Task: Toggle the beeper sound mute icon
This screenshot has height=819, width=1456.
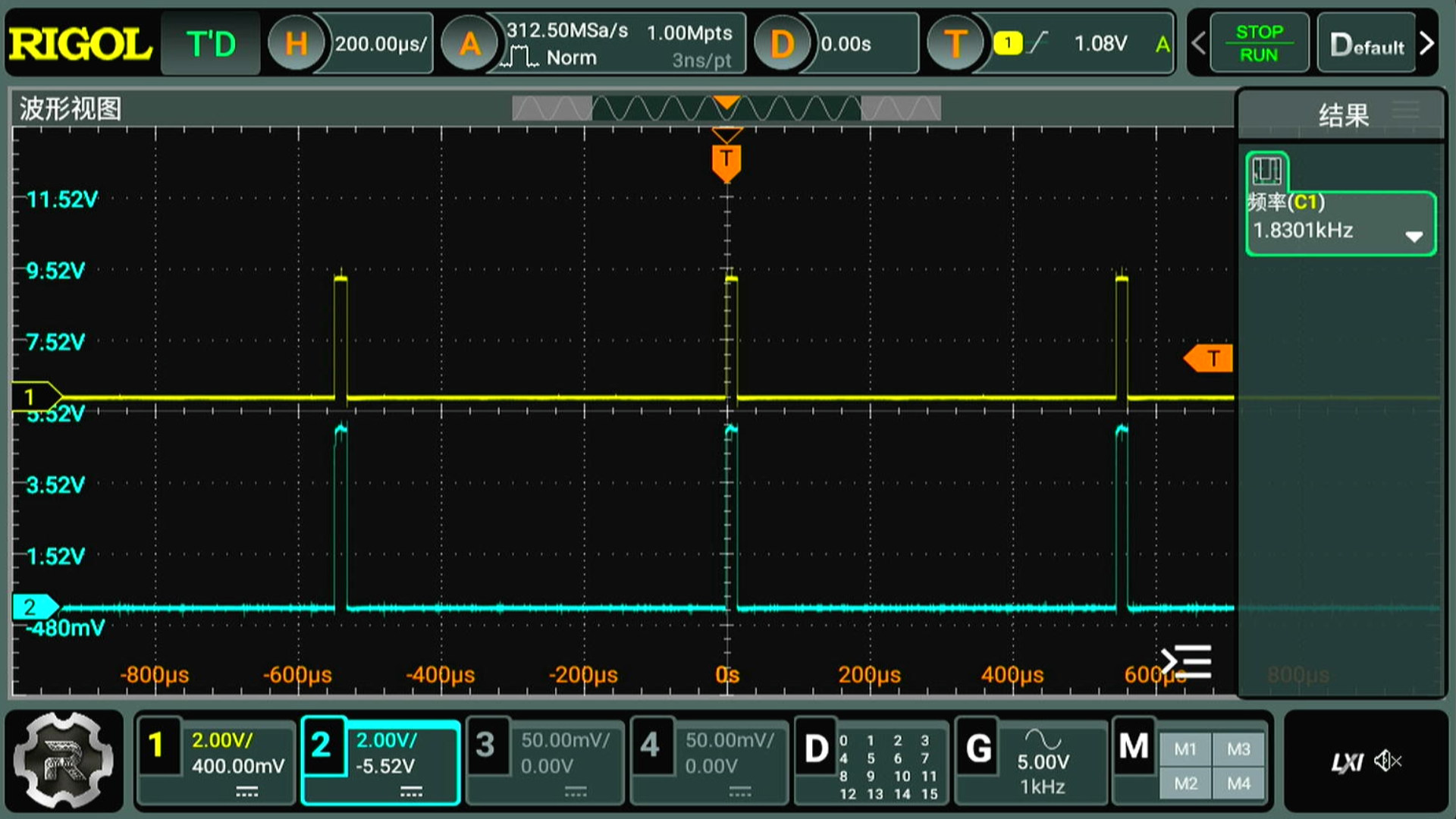Action: 1388,761
